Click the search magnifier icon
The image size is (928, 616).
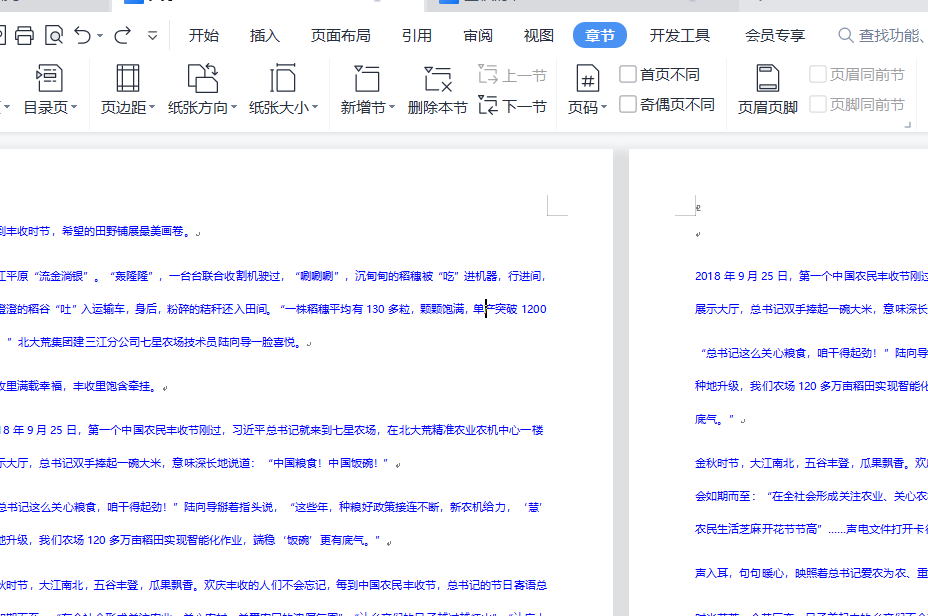coord(846,36)
